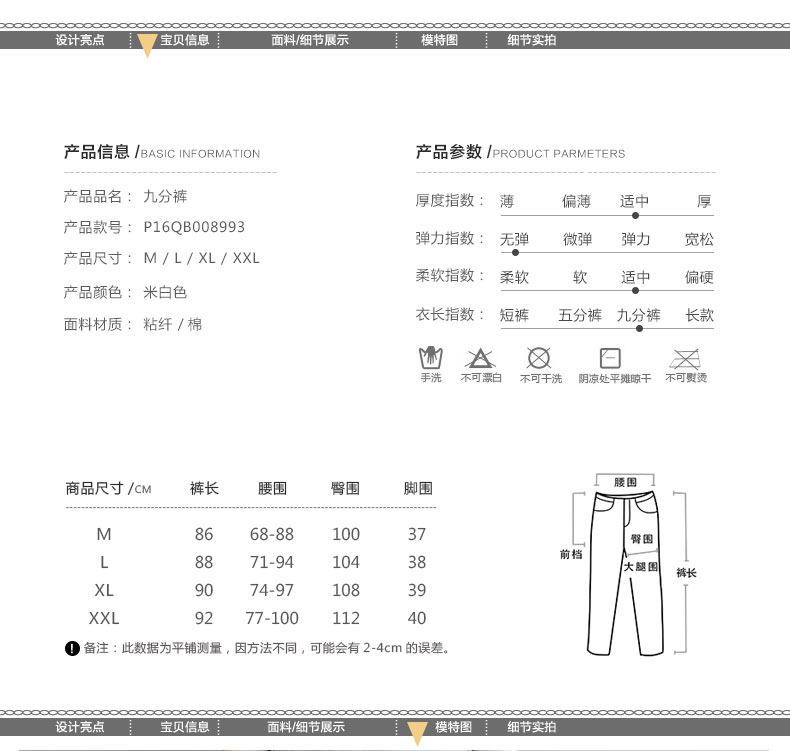
Task: Open 模特图 tab in bottom navigation
Action: (453, 727)
